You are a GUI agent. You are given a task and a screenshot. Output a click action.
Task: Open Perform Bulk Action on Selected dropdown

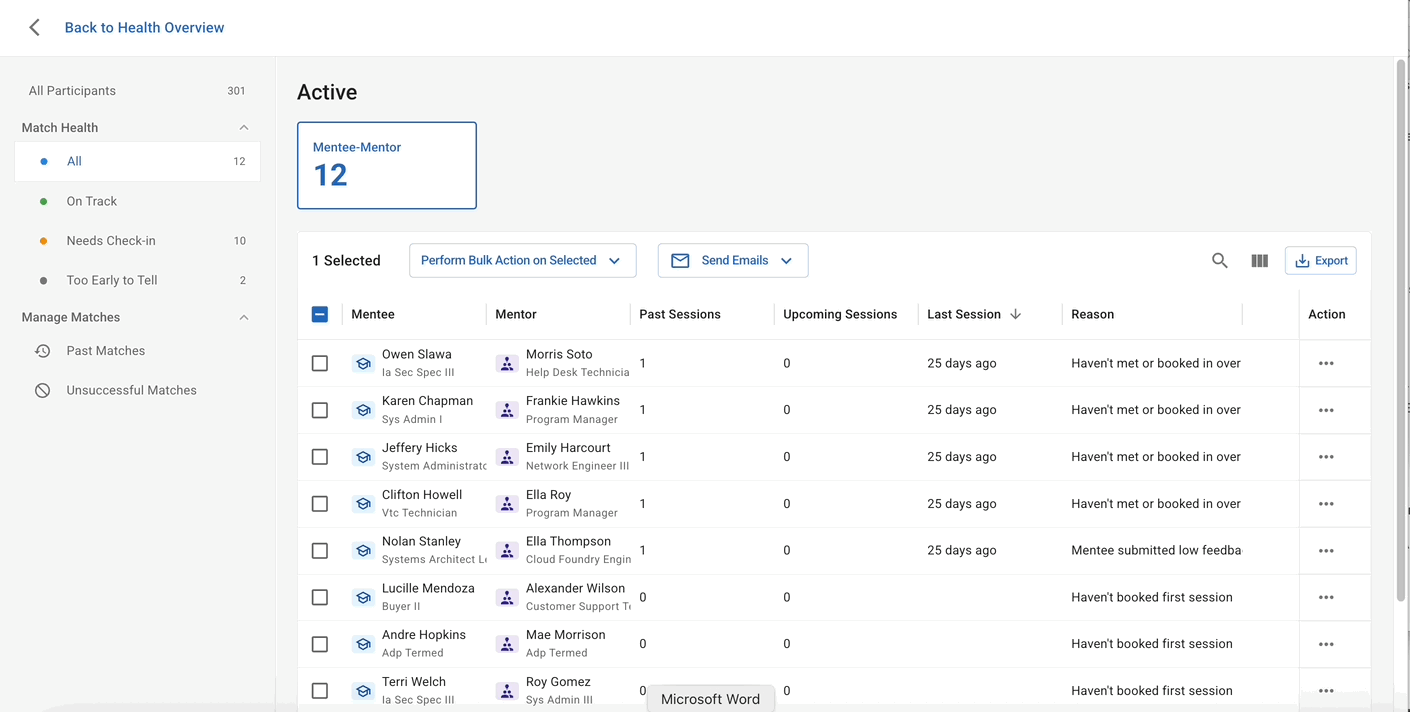[522, 261]
